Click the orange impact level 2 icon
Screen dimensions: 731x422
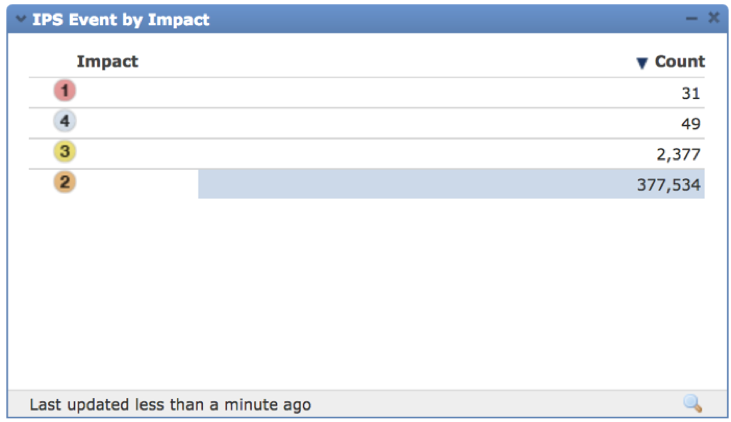(65, 183)
